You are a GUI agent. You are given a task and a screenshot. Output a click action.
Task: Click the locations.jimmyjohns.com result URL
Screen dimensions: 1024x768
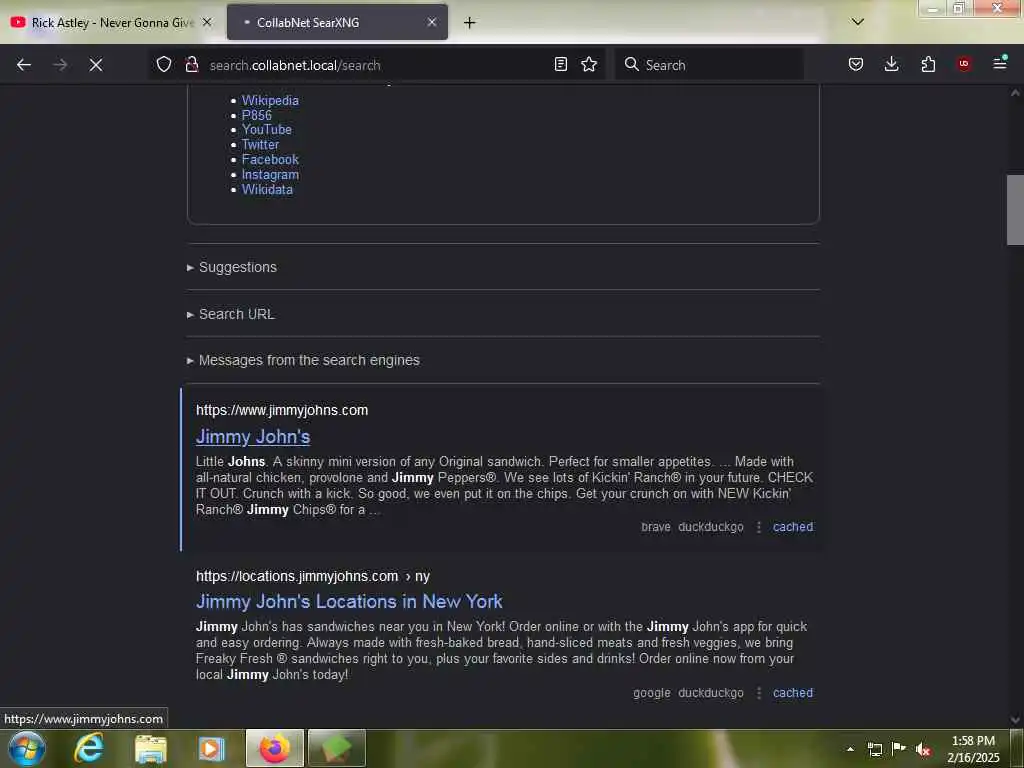pos(313,576)
